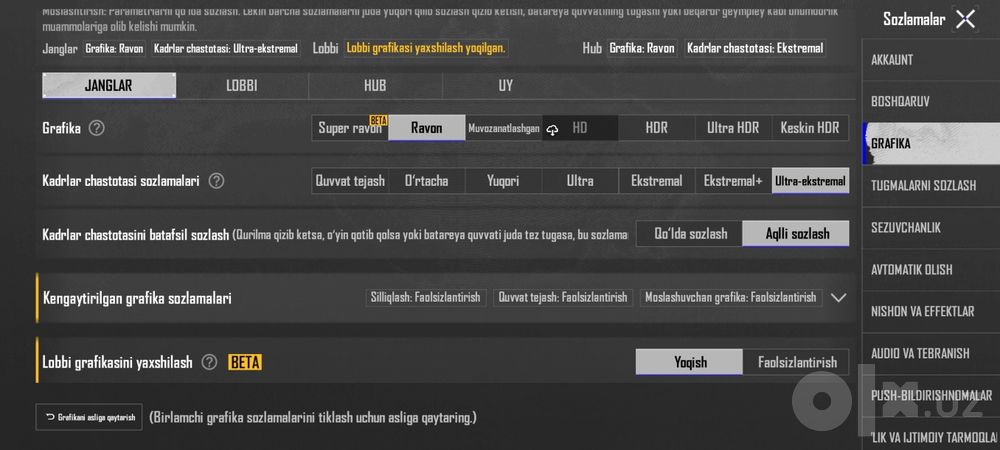Screen dimensions: 1000x450
Task: Open help icon for Kadrlar chastotasi sozlamalari
Action: 216,181
